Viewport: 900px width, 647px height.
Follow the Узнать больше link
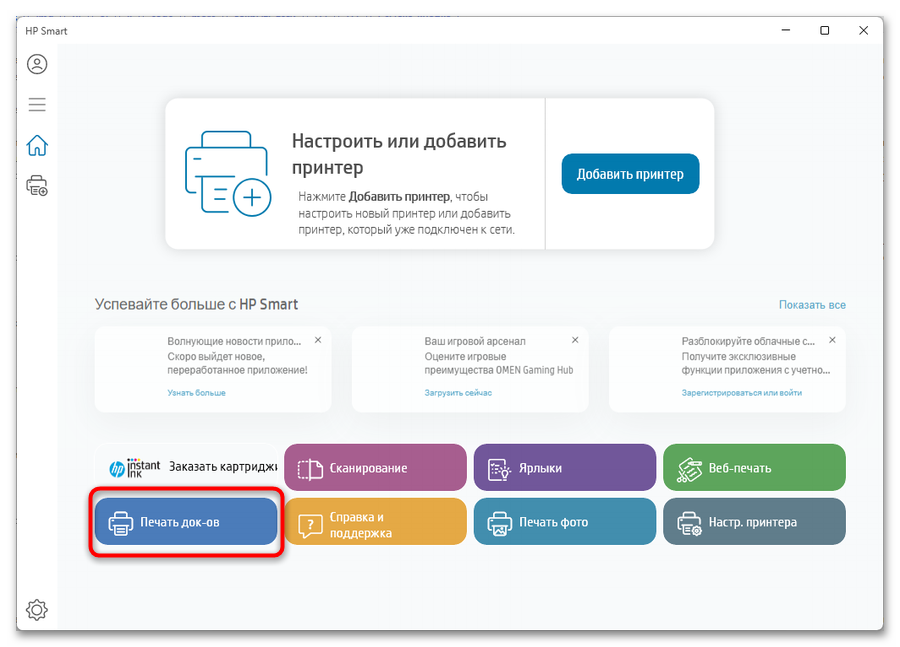[196, 393]
